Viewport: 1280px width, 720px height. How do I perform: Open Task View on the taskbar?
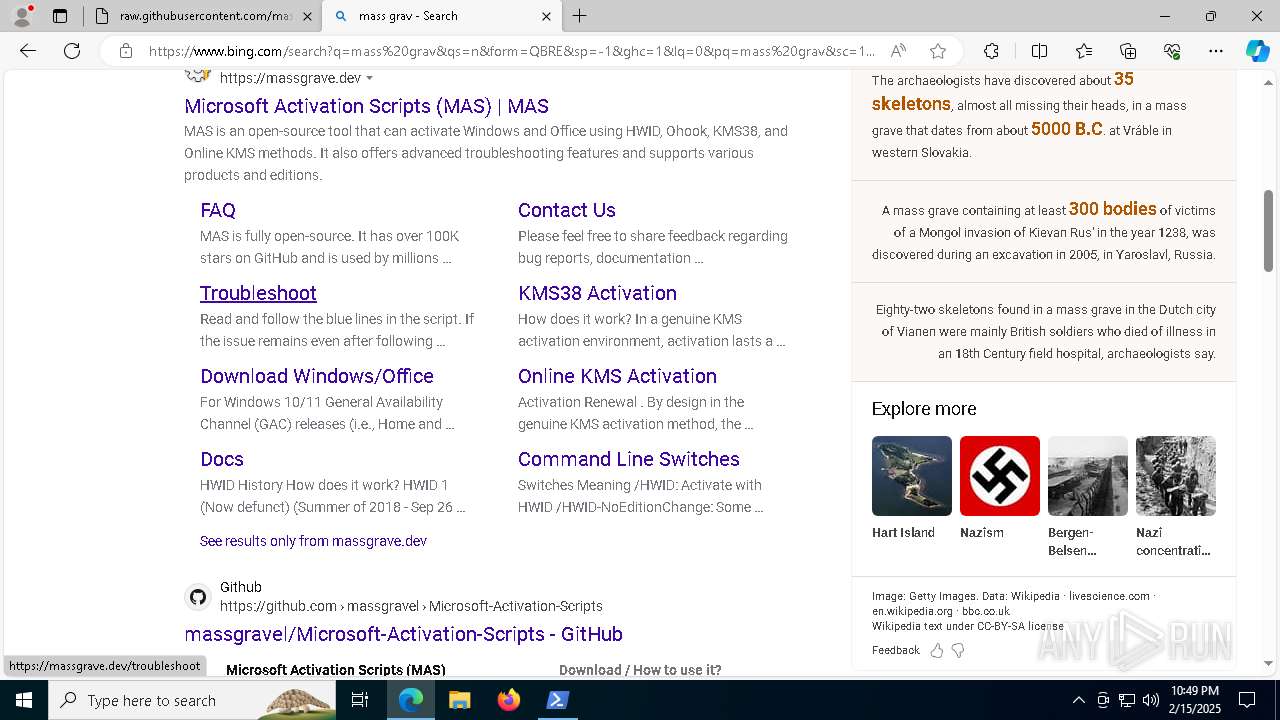click(360, 700)
